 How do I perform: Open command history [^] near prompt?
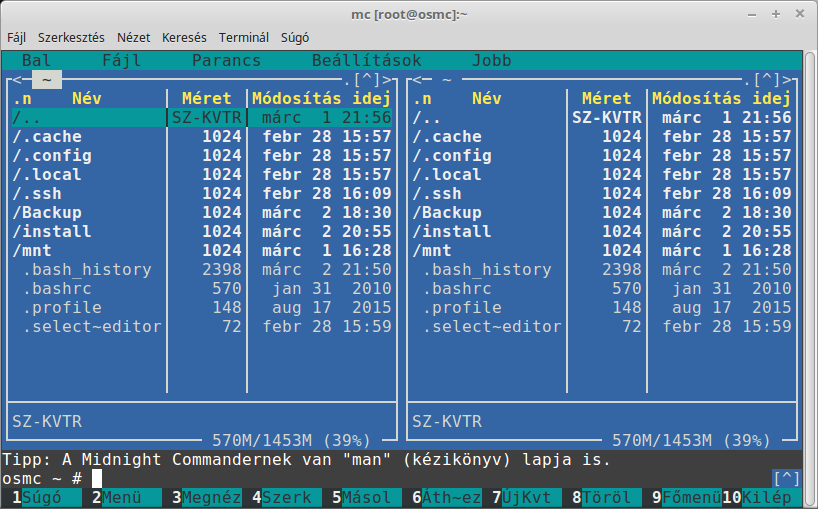pyautogui.click(x=787, y=478)
